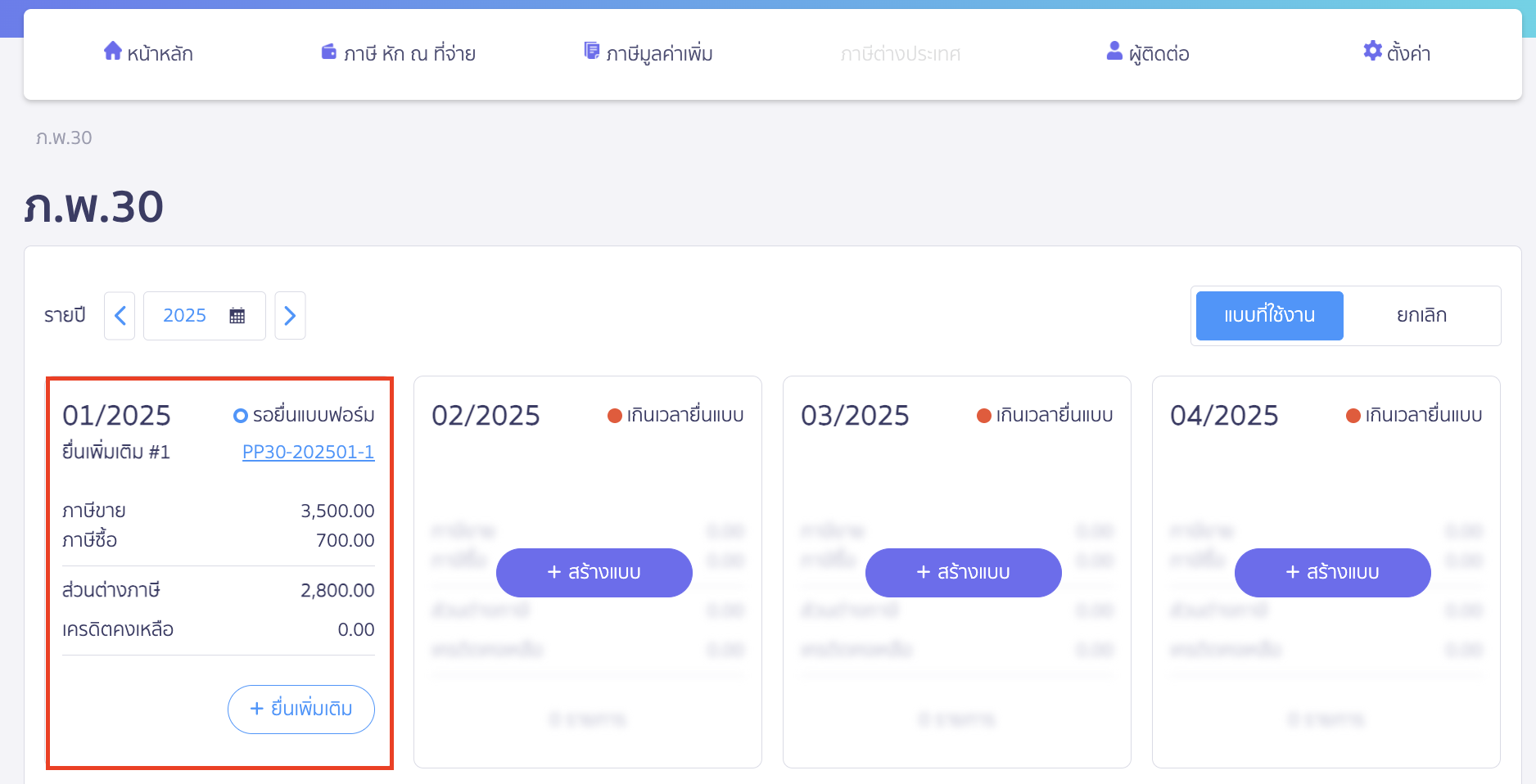Go to previous year with left chevron
This screenshot has height=784, width=1536.
pos(120,316)
